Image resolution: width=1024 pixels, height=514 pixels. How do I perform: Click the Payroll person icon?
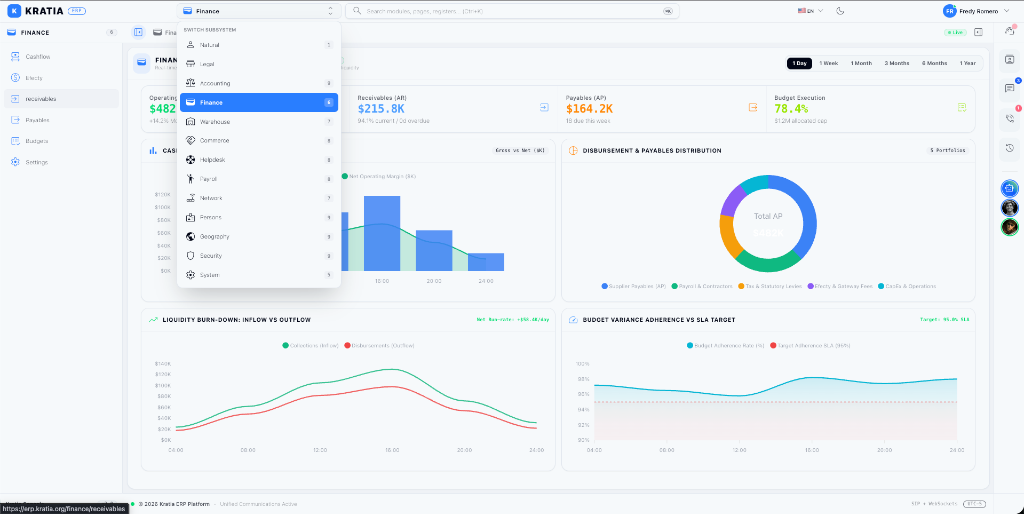190,179
